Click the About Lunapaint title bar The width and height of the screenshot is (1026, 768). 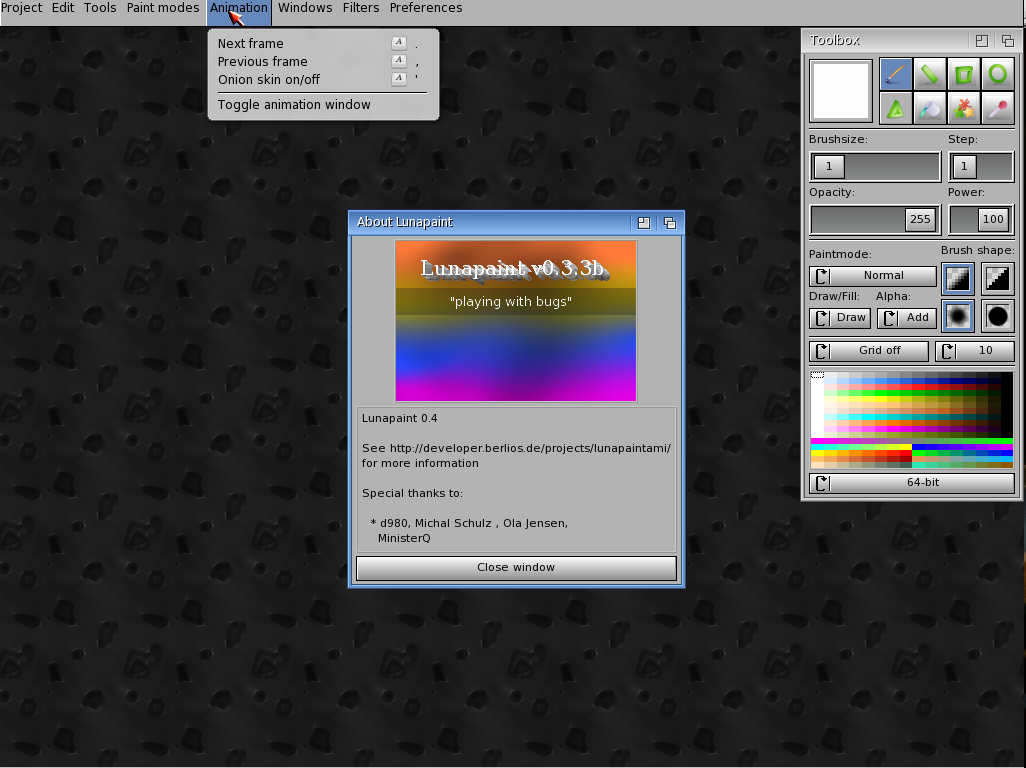tap(491, 222)
